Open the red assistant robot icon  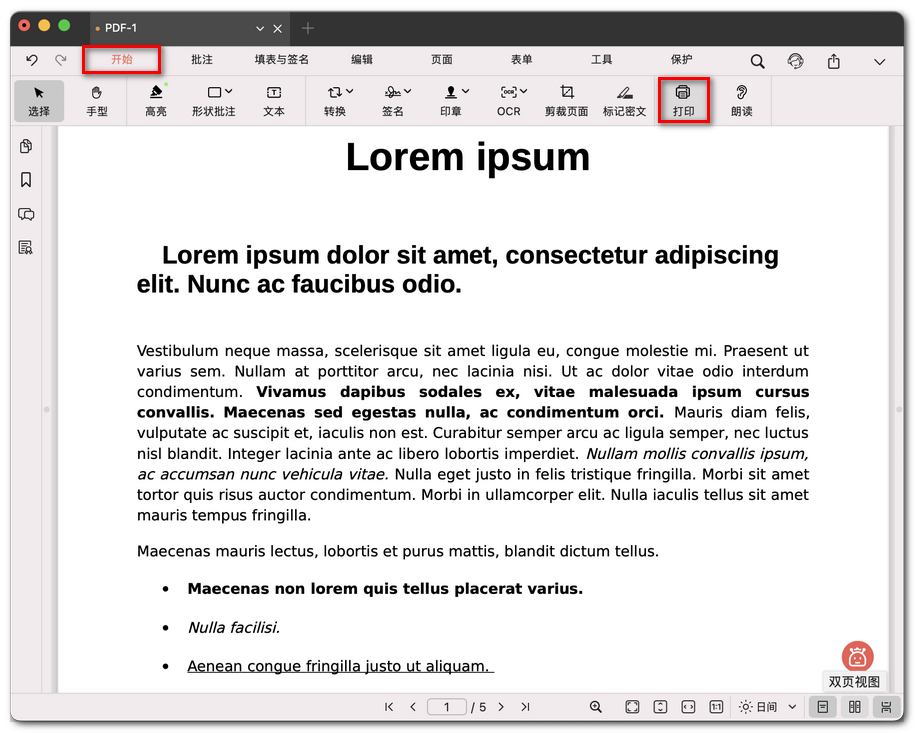tap(857, 657)
